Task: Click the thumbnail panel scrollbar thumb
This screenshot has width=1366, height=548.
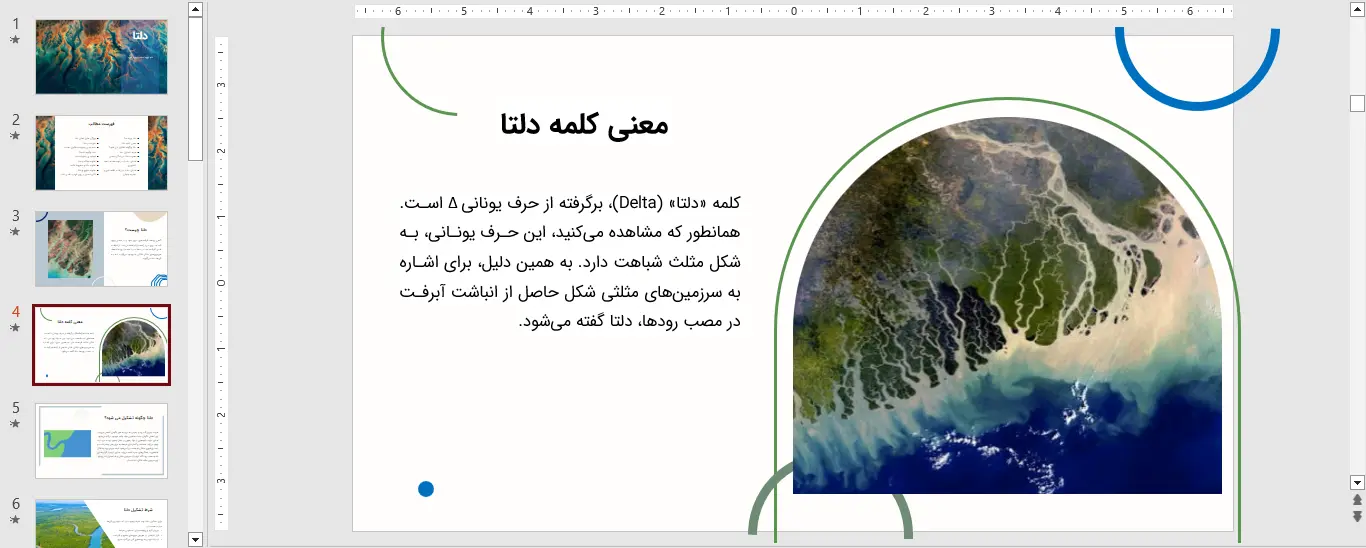Action: pyautogui.click(x=195, y=89)
